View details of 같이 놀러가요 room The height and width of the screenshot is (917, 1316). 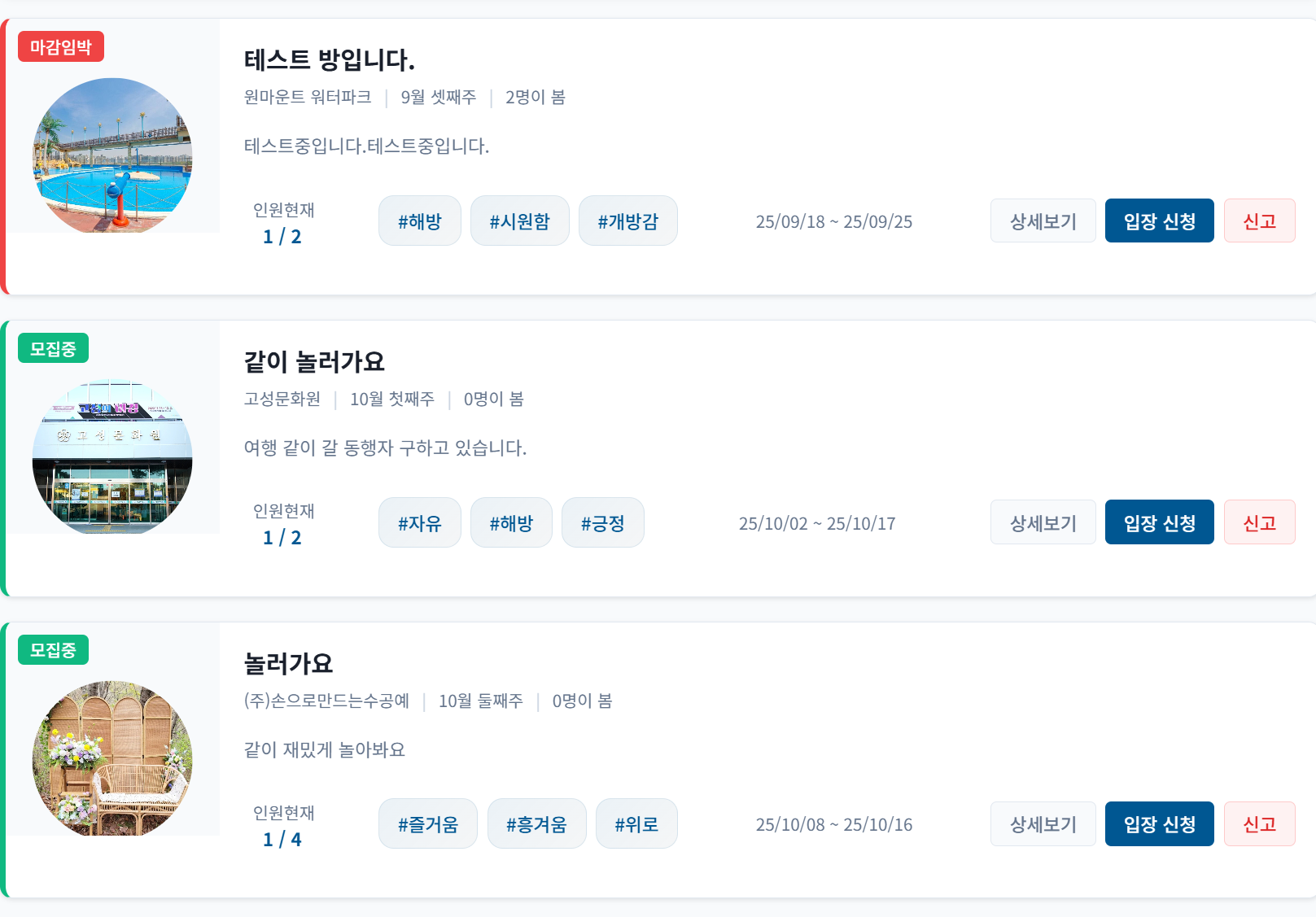coord(1043,522)
